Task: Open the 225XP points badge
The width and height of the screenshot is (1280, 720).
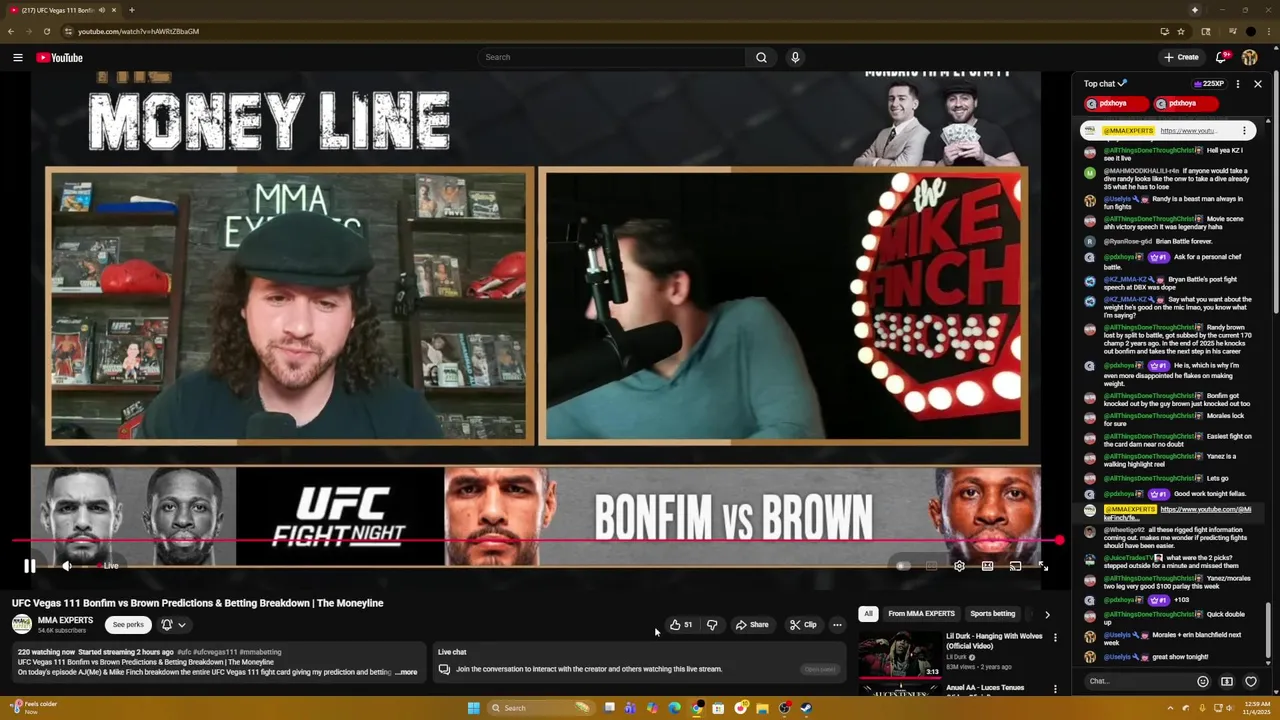Action: tap(1208, 84)
